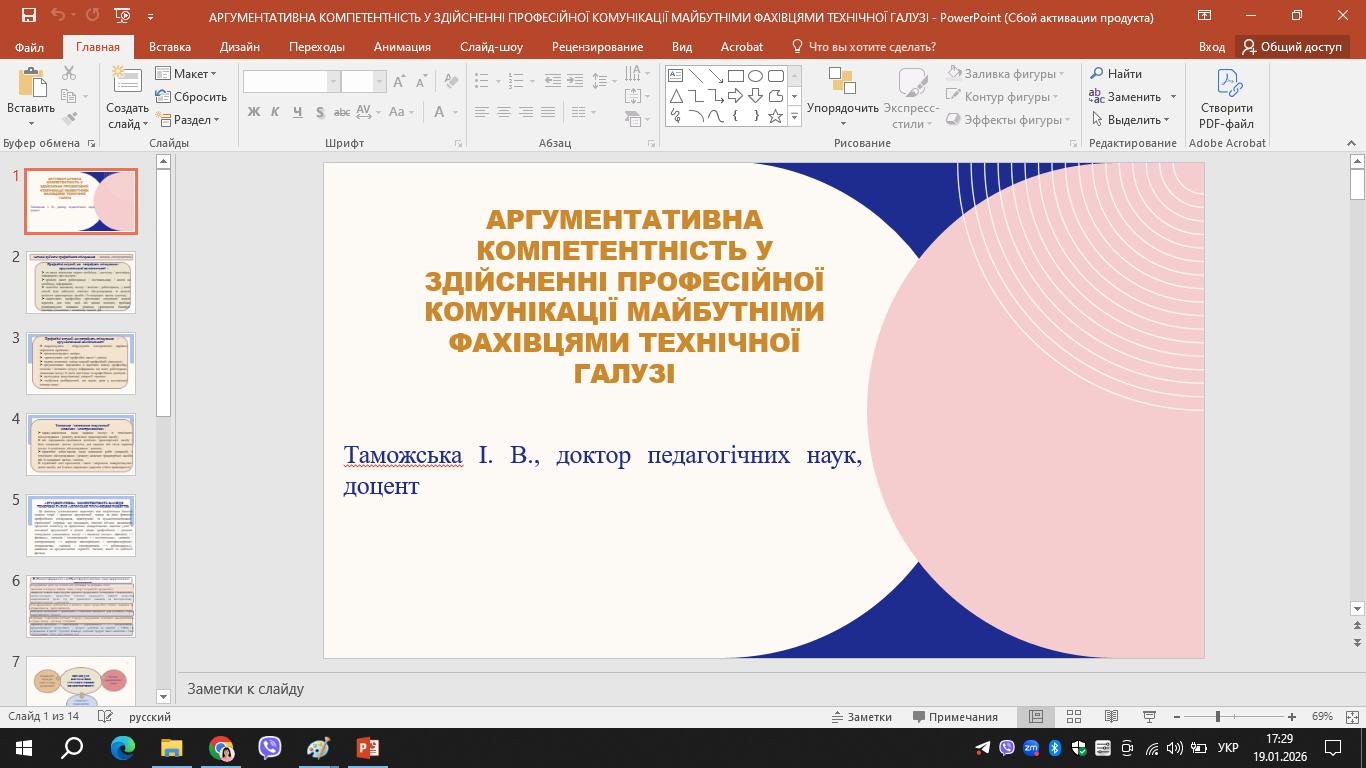Toggle bold formatting with Ж button

[x=253, y=111]
